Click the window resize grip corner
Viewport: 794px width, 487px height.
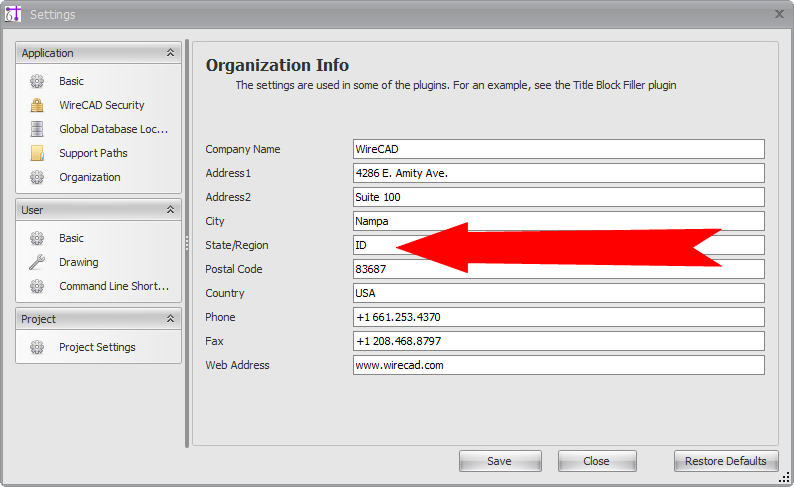point(784,477)
